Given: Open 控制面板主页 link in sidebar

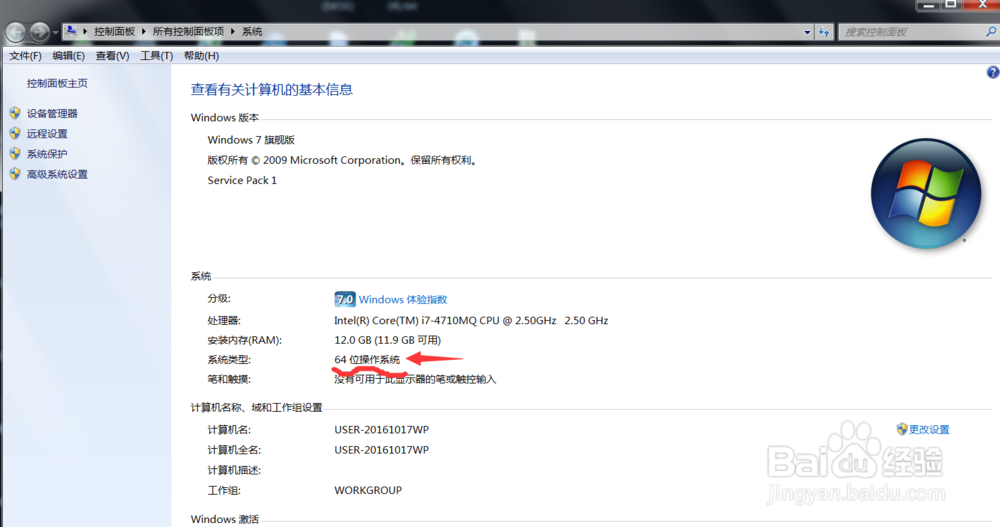Looking at the screenshot, I should pyautogui.click(x=57, y=84).
